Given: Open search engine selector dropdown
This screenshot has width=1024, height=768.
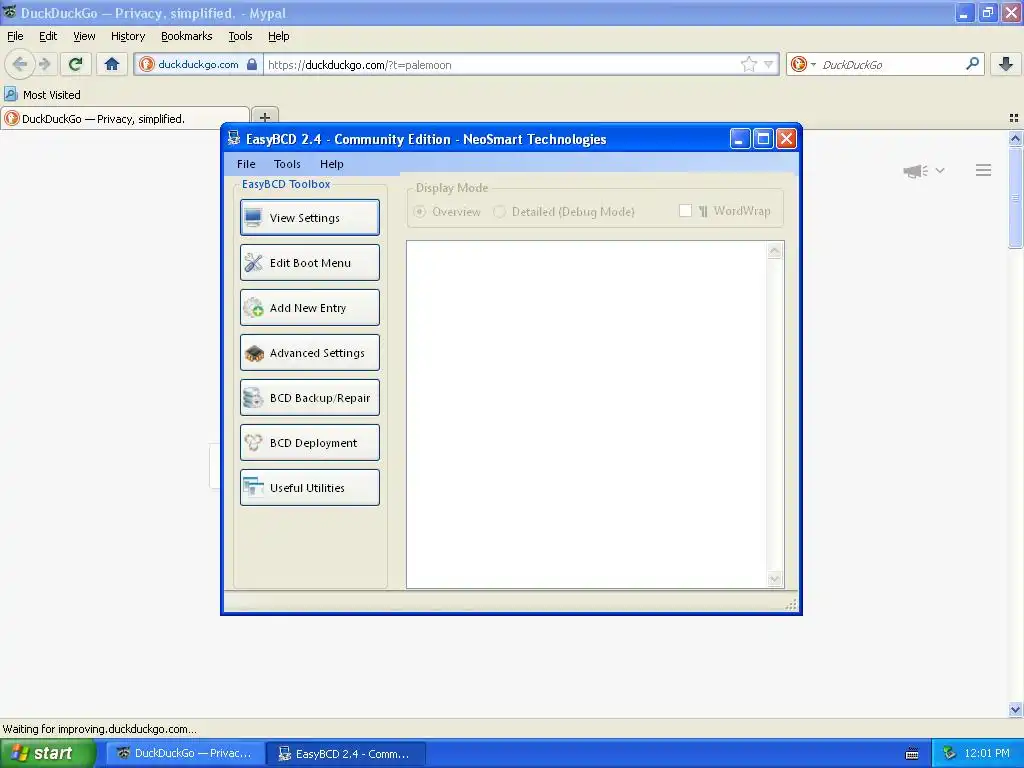Looking at the screenshot, I should (803, 64).
